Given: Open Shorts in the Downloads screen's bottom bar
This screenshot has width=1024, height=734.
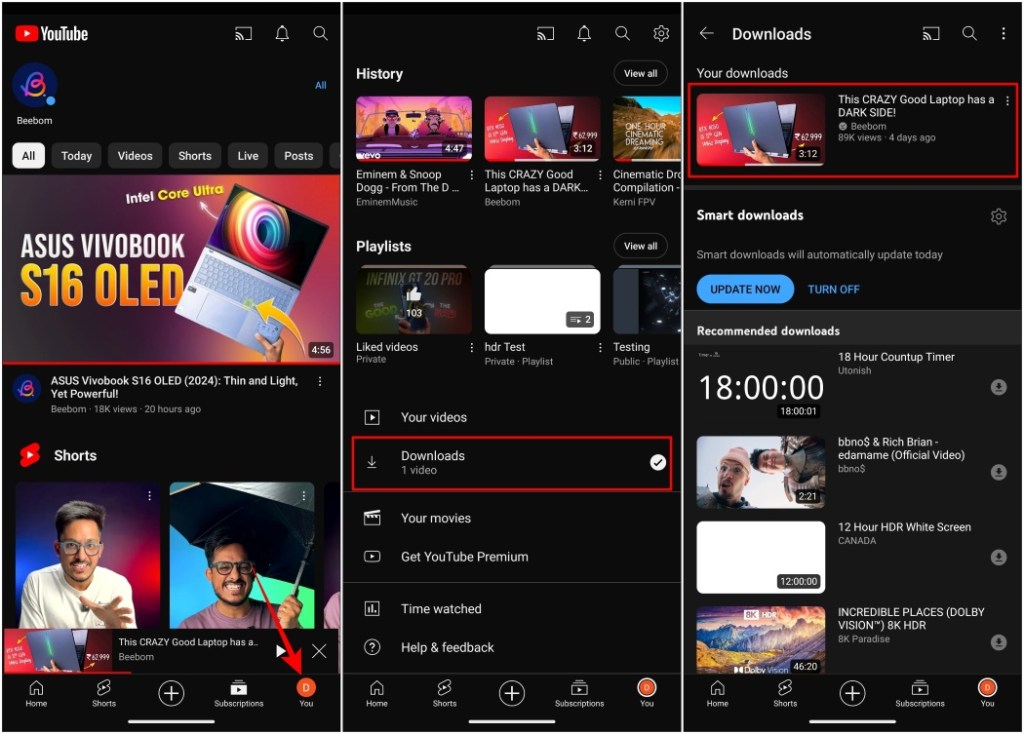Looking at the screenshot, I should point(785,693).
